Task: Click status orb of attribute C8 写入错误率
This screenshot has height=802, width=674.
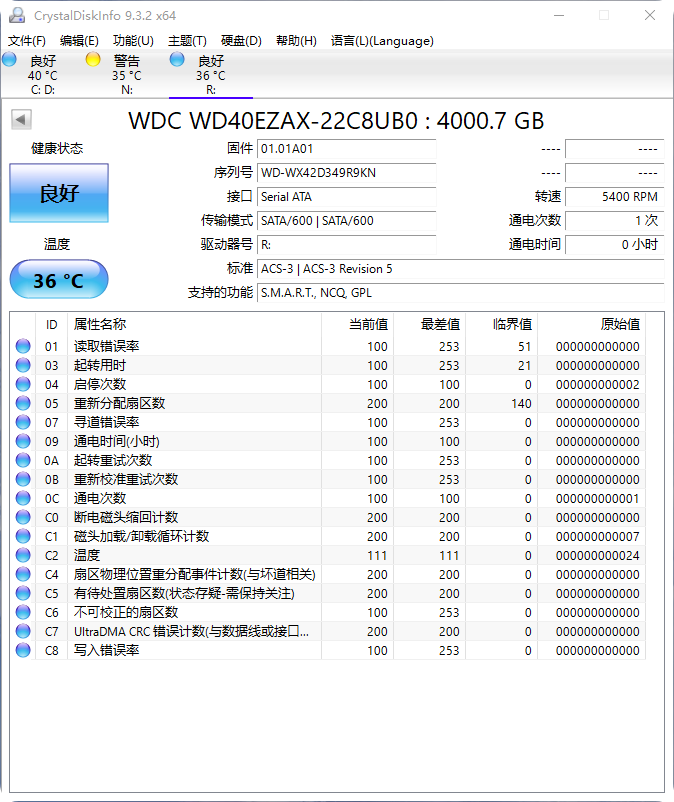Action: tap(23, 650)
